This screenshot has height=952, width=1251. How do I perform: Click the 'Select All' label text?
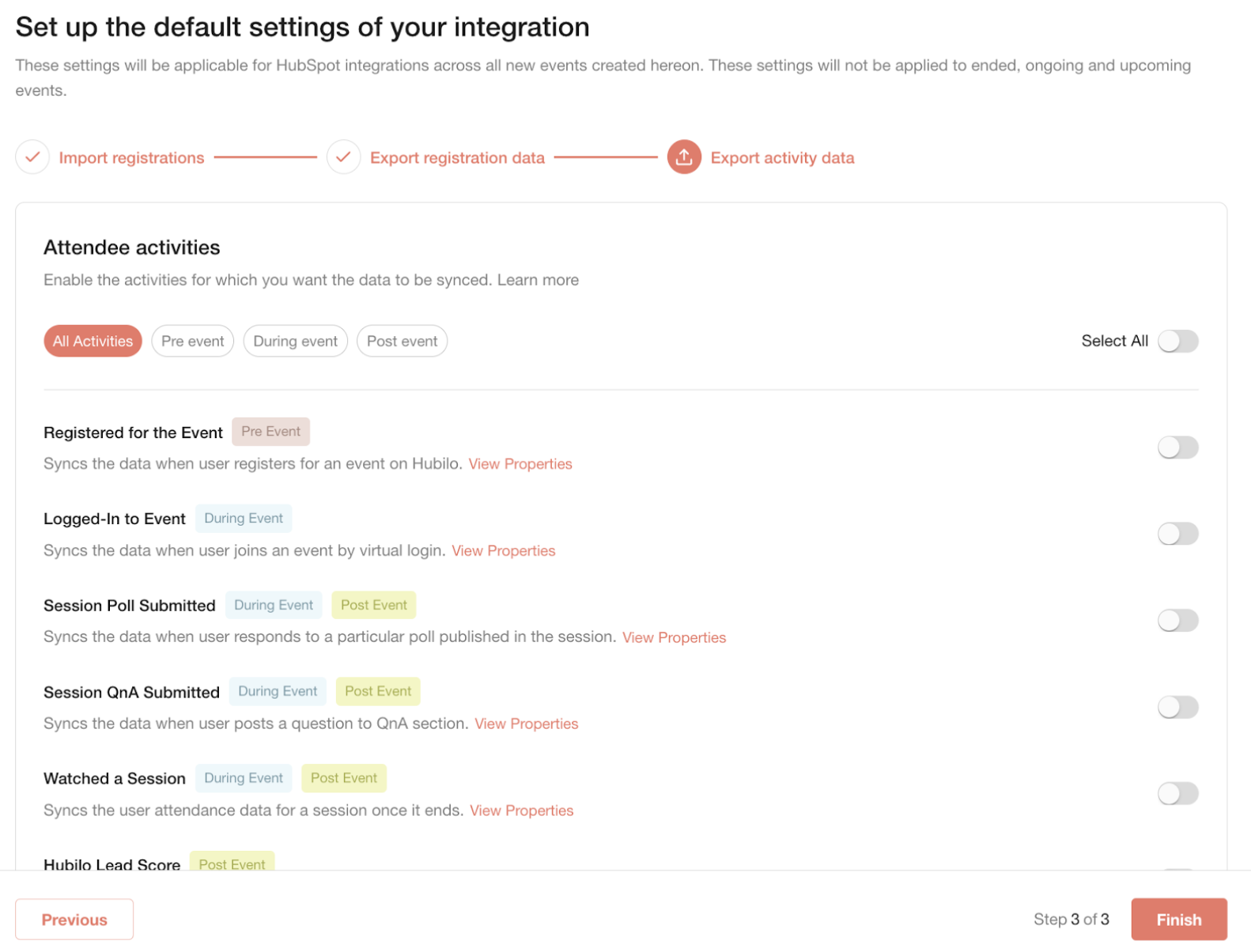(x=1115, y=341)
